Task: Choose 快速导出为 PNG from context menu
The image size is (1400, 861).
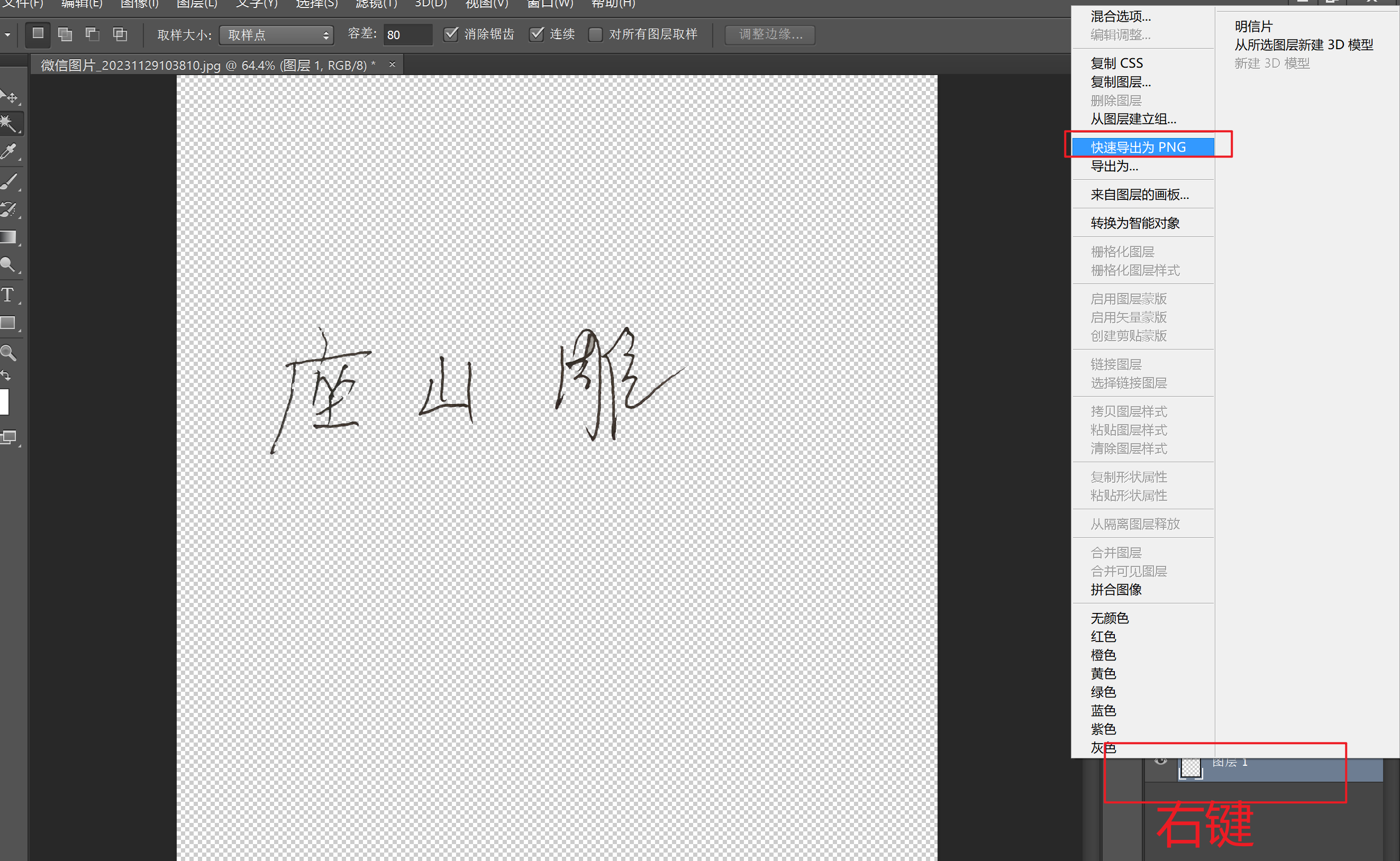Action: coord(1138,147)
